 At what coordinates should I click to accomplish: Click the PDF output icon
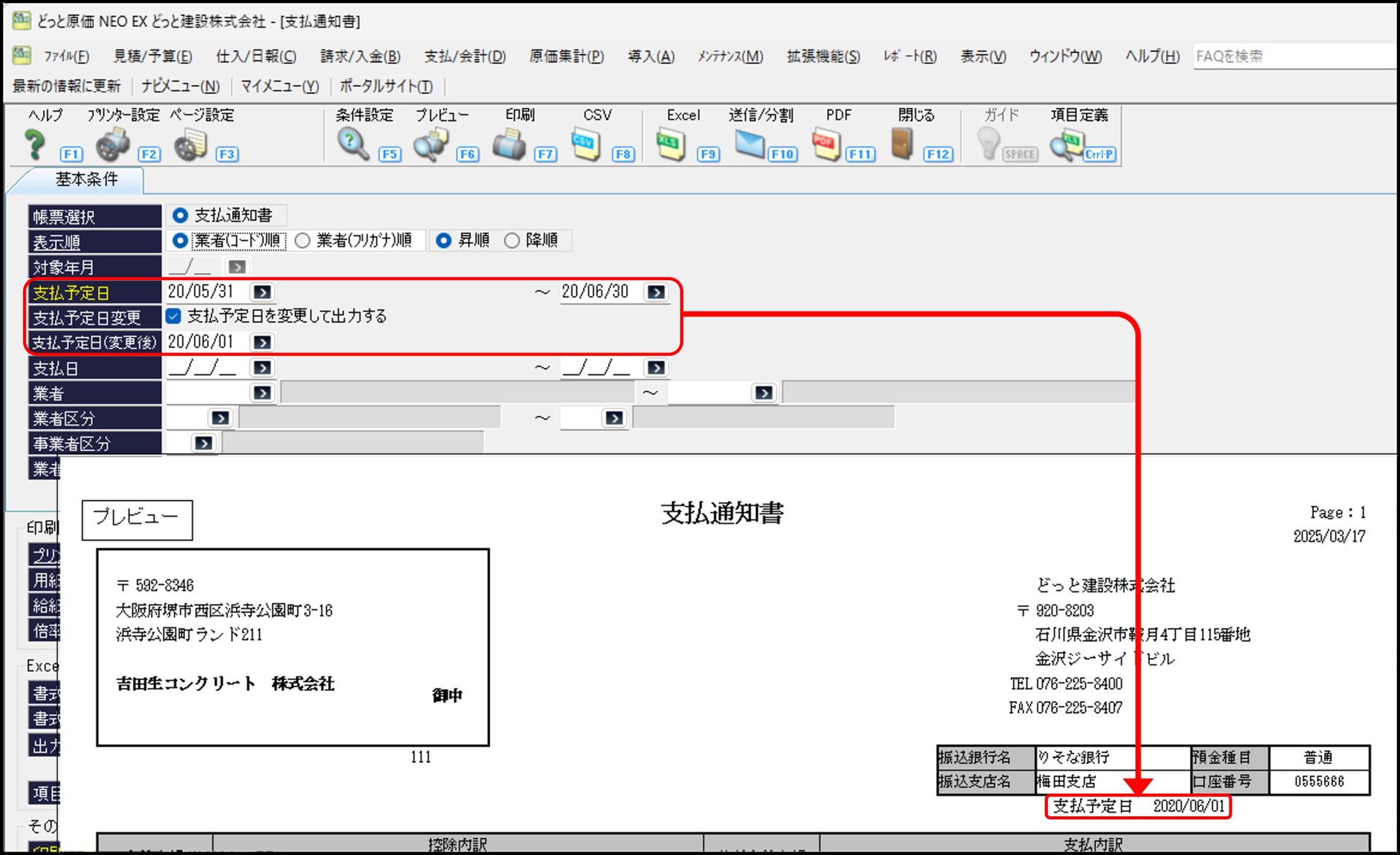coord(826,144)
